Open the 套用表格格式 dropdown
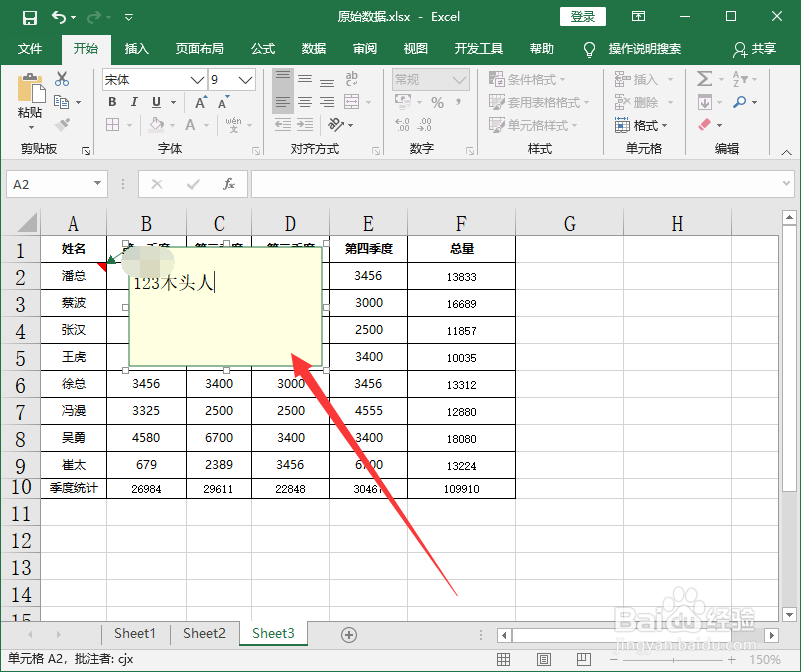Screen dimensions: 801x672 coord(539,102)
